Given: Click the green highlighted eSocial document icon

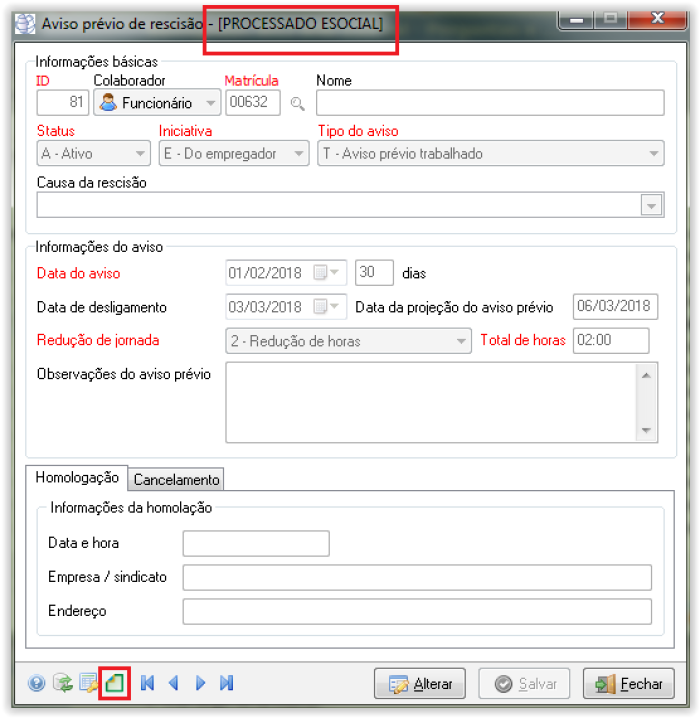Looking at the screenshot, I should pos(114,684).
